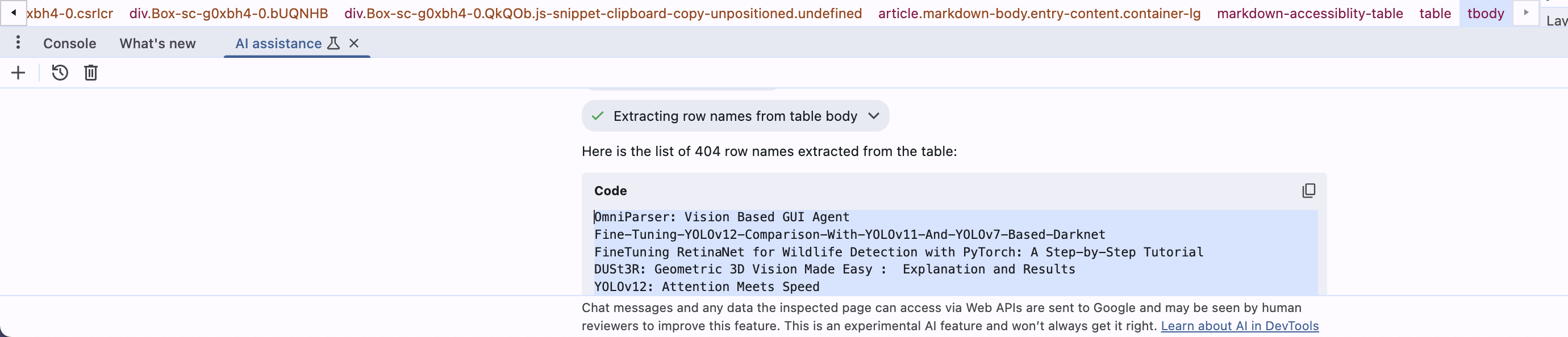Screen dimensions: 1568x337
Task: Delete chat with trash icon
Action: tap(91, 73)
